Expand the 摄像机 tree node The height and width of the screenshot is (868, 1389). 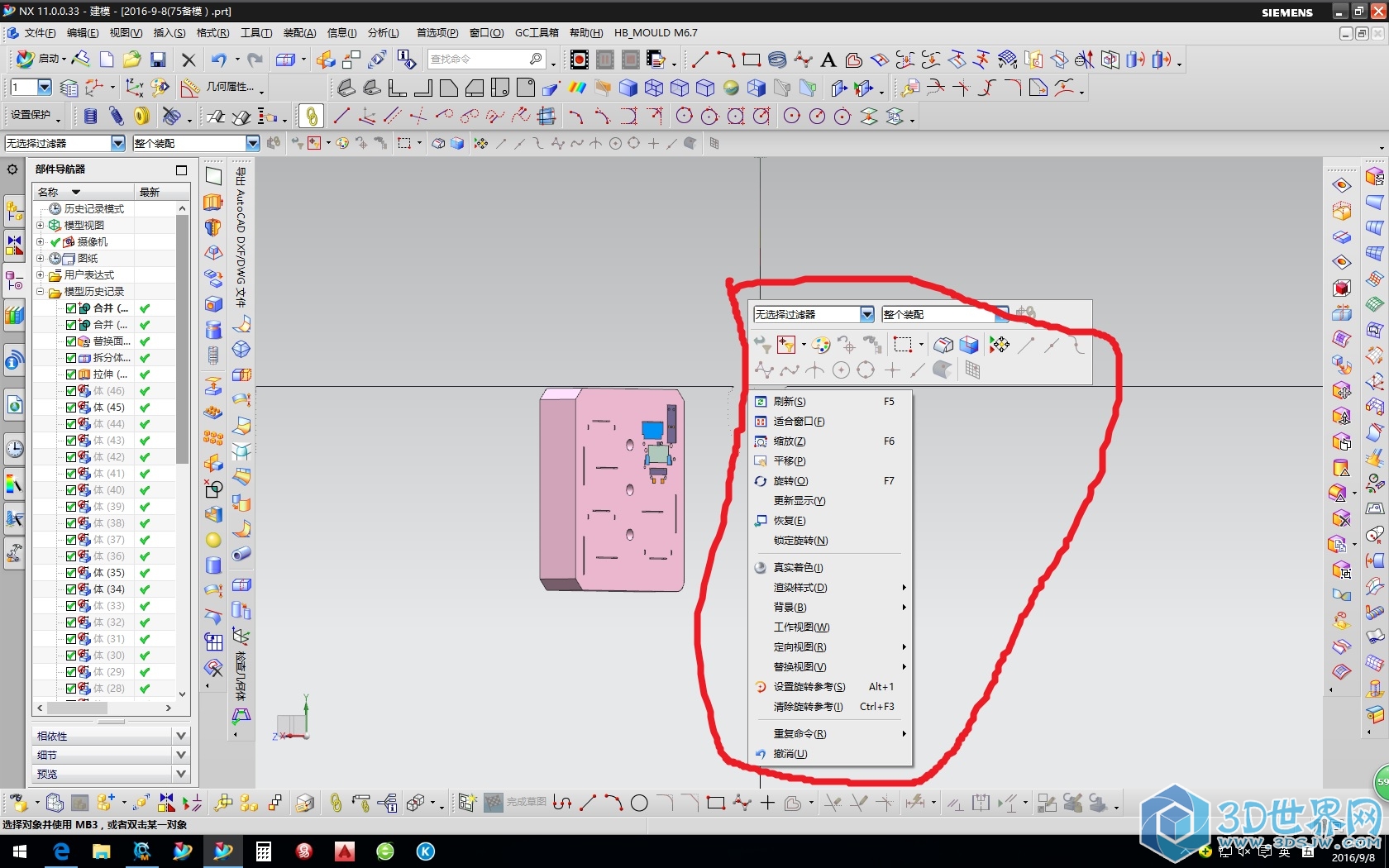click(x=40, y=241)
